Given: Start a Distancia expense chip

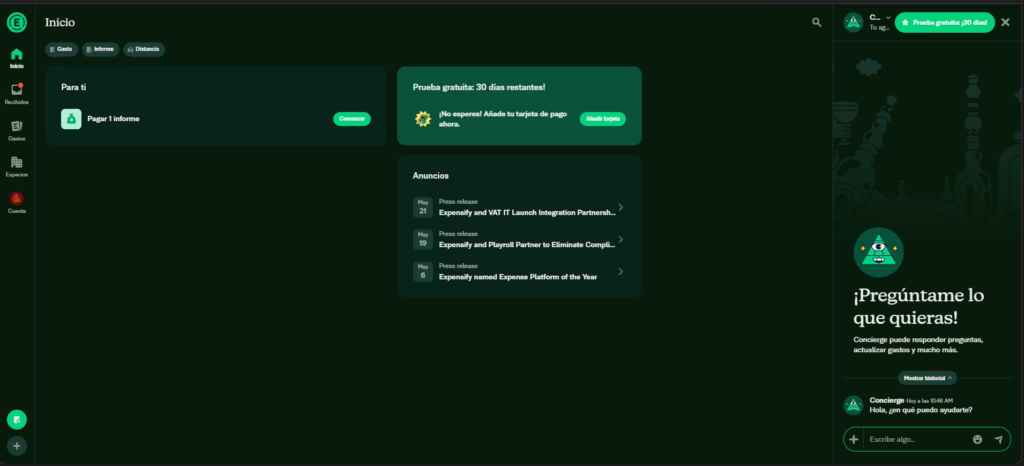Looking at the screenshot, I should 144,50.
